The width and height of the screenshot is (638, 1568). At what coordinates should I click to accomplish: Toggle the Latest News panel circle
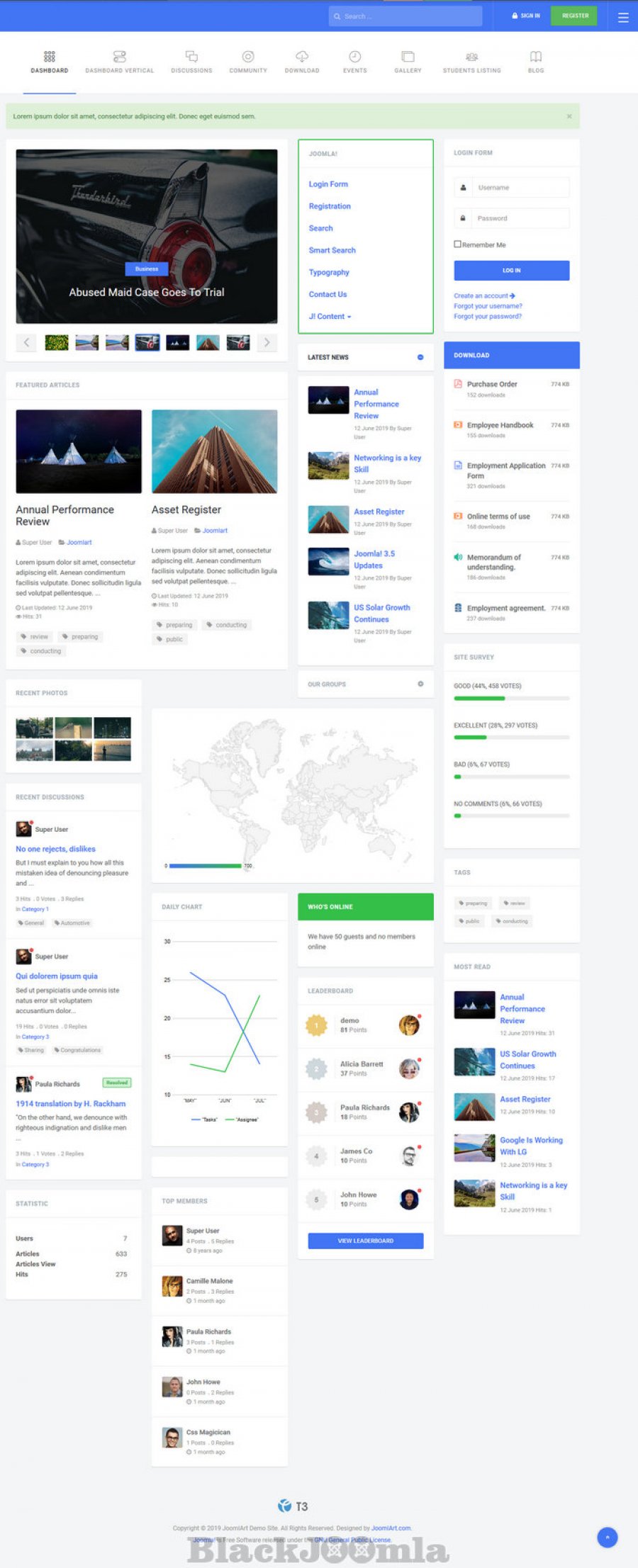(420, 357)
